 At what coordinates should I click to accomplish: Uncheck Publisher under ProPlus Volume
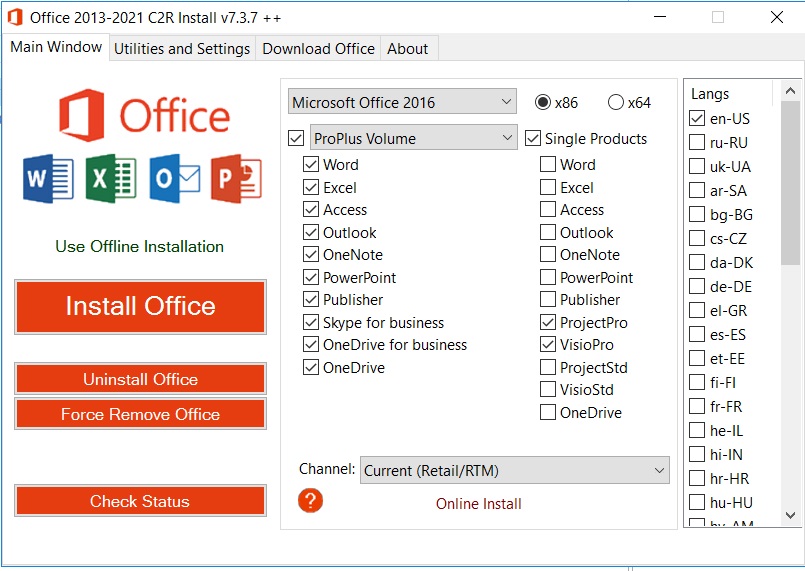[x=311, y=300]
